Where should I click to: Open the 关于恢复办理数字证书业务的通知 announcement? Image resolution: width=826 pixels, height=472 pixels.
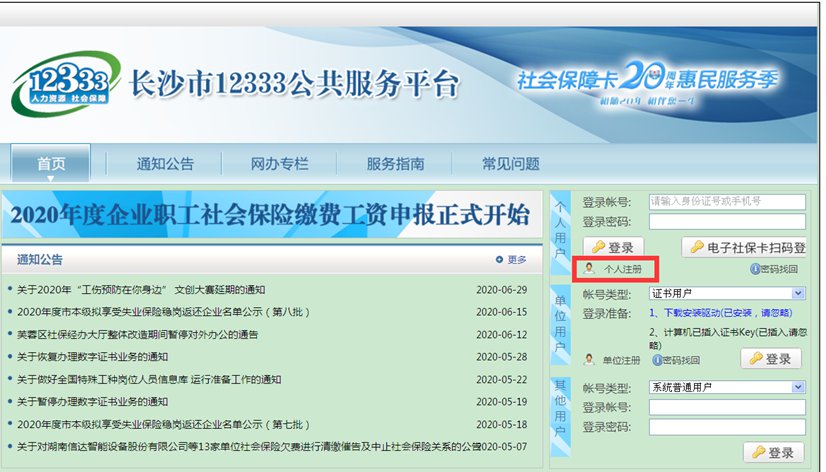pos(92,357)
